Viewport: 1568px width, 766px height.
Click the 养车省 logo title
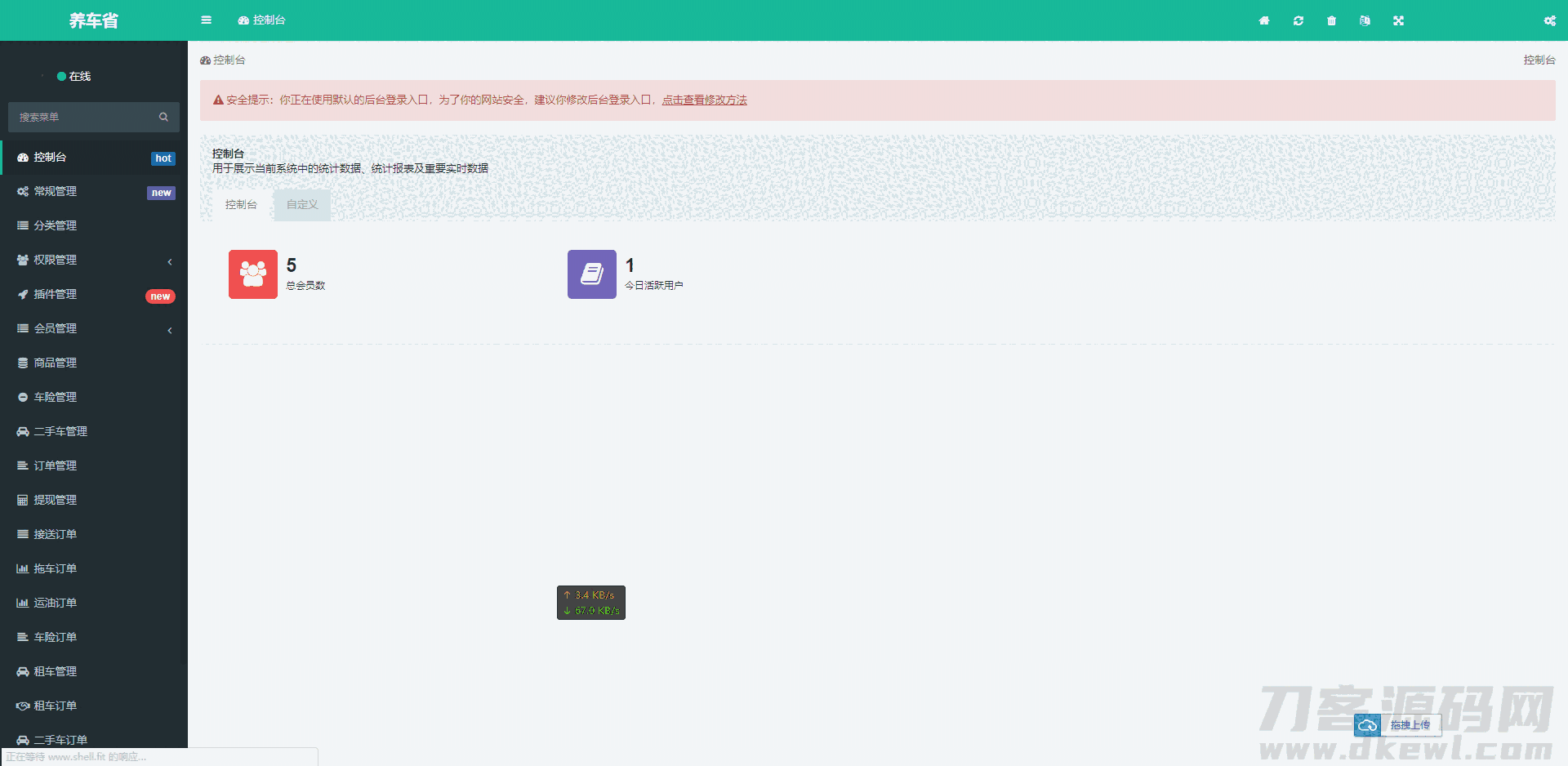tap(94, 20)
